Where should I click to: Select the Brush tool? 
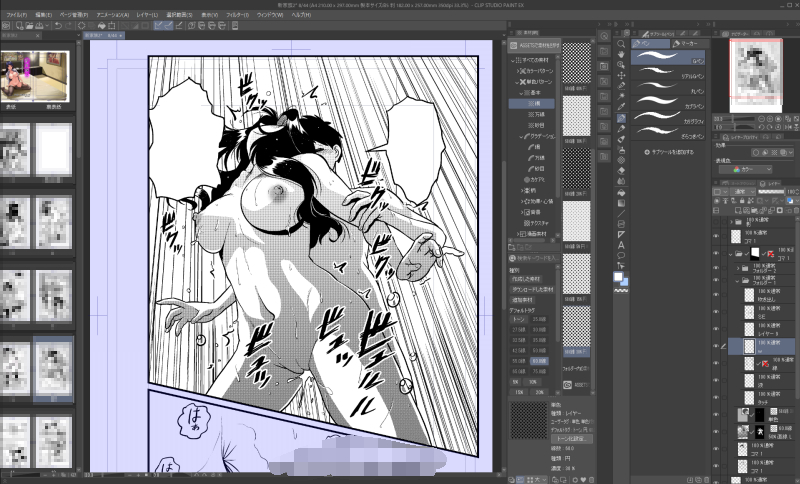(621, 139)
